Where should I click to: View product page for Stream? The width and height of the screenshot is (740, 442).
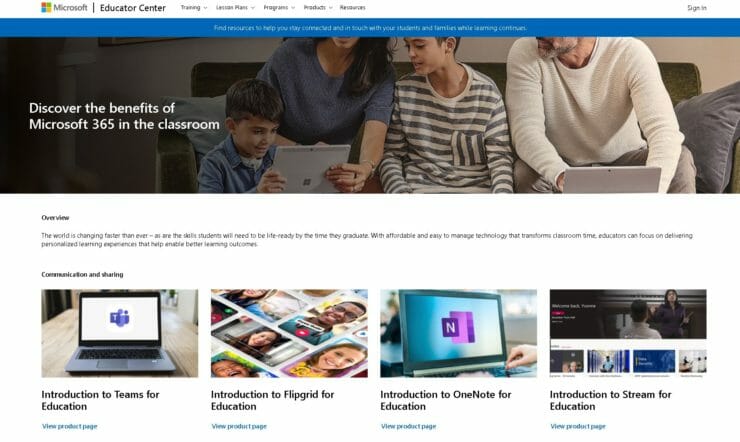tap(578, 426)
